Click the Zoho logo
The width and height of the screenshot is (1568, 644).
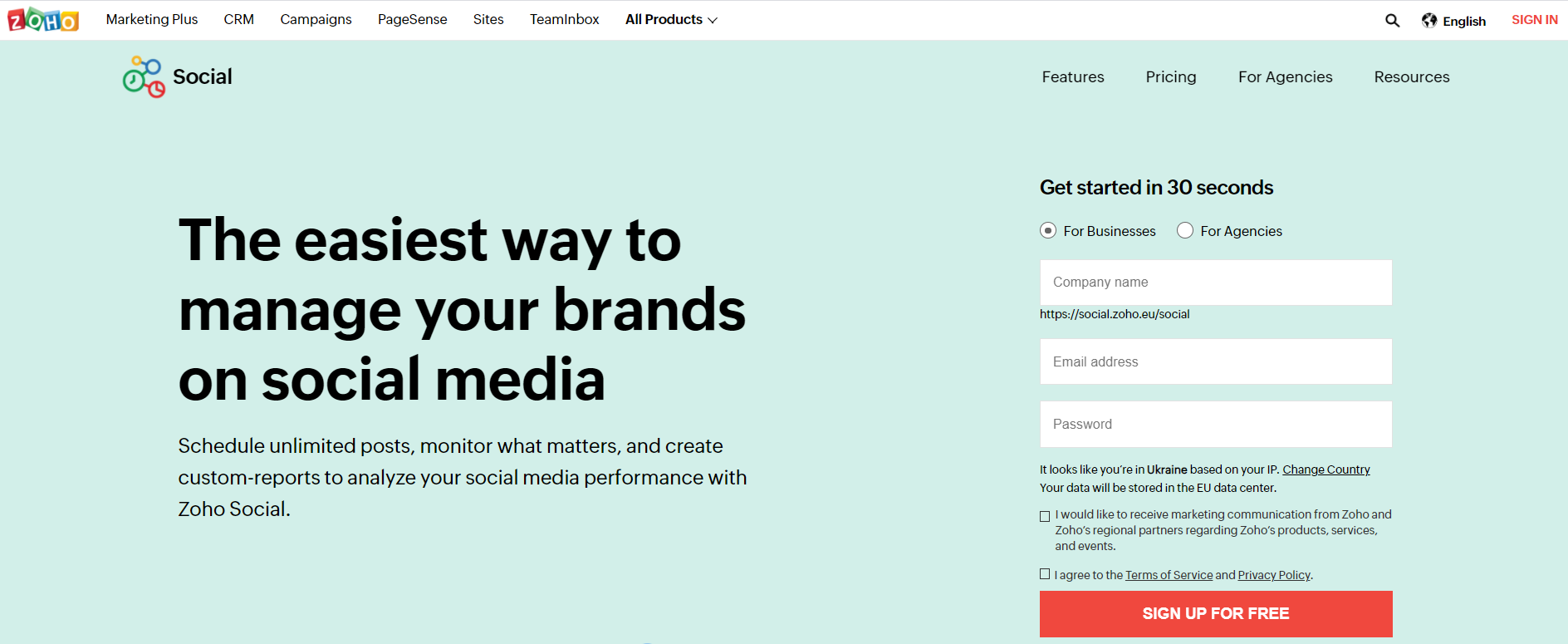(42, 18)
